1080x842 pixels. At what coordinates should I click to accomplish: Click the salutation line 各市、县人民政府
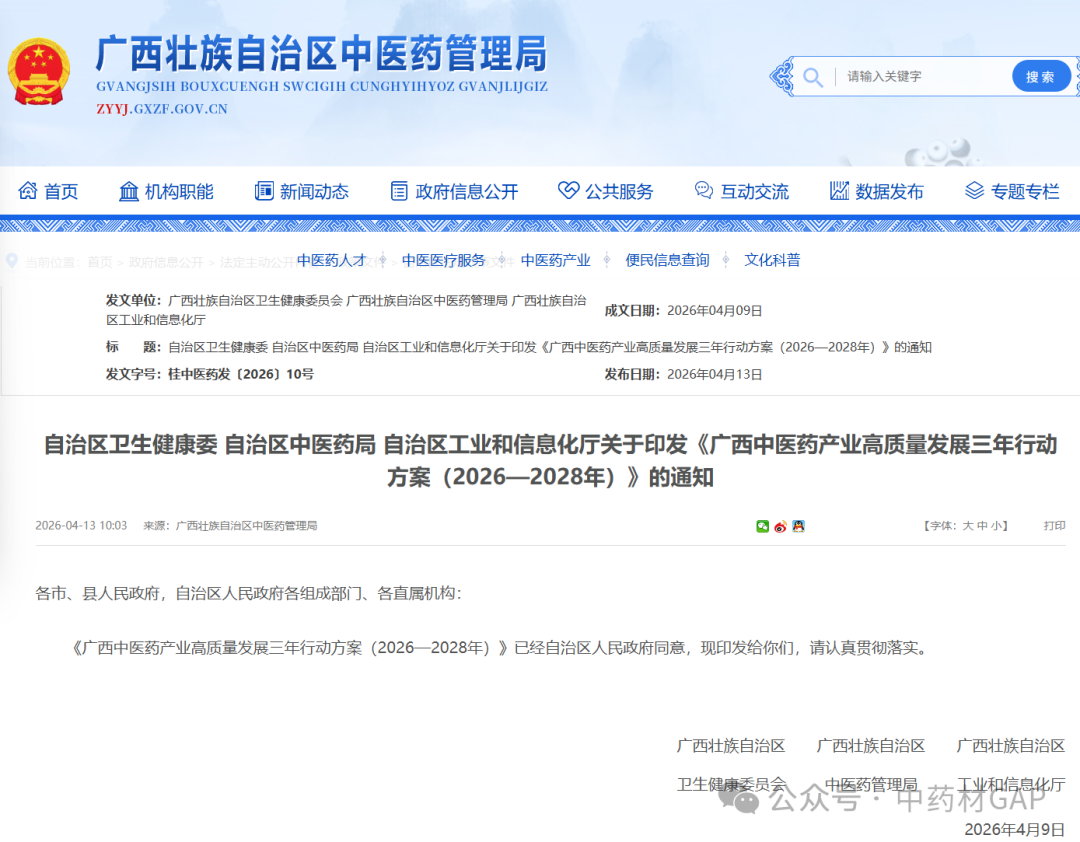[x=249, y=593]
